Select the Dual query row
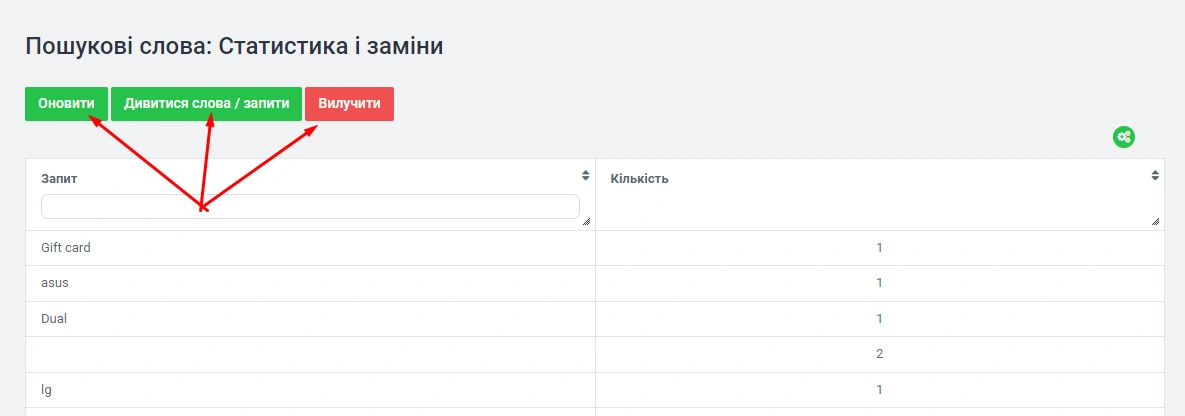1185x416 pixels. click(54, 319)
